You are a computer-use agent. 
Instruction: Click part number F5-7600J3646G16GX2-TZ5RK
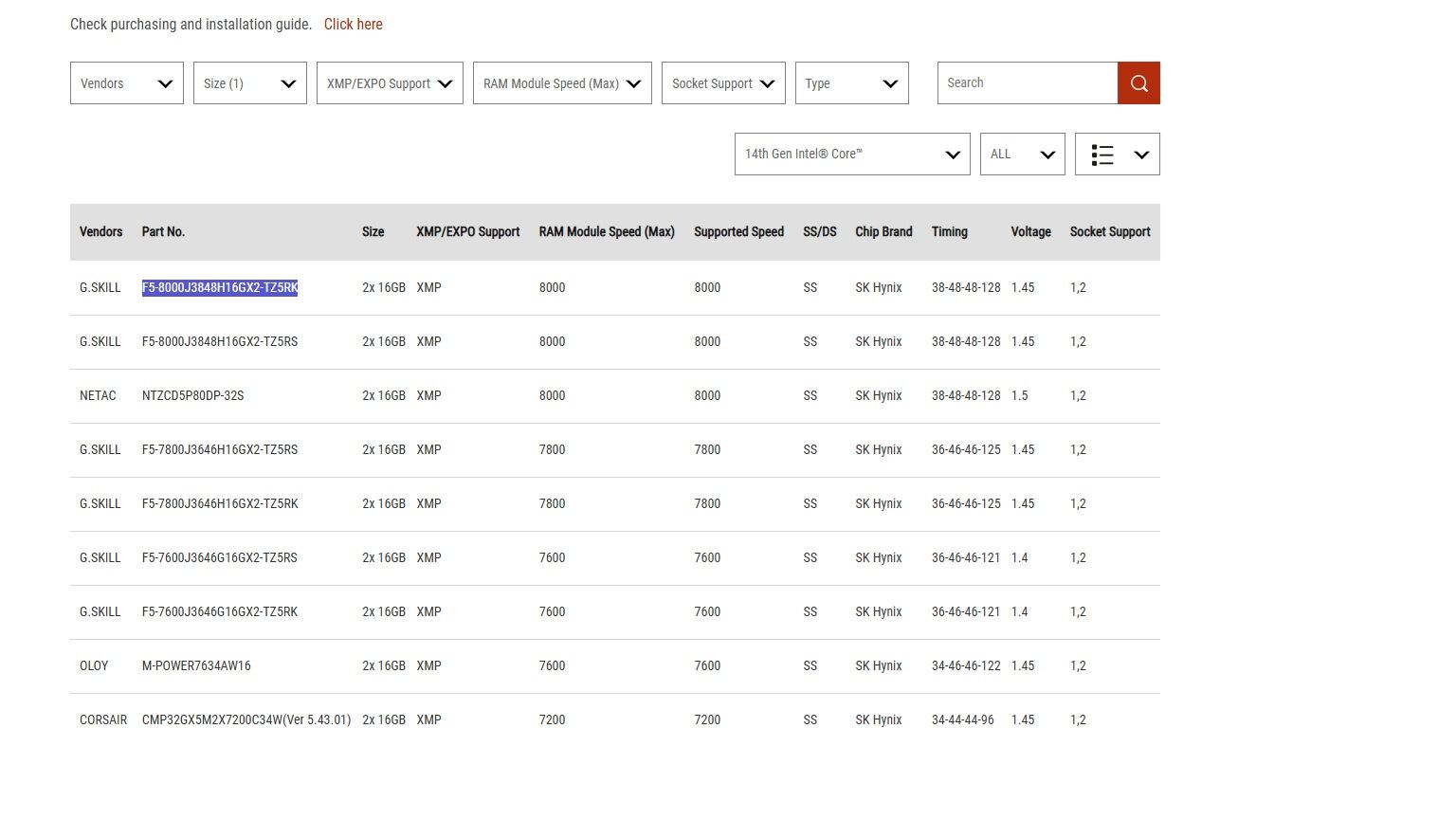(220, 612)
